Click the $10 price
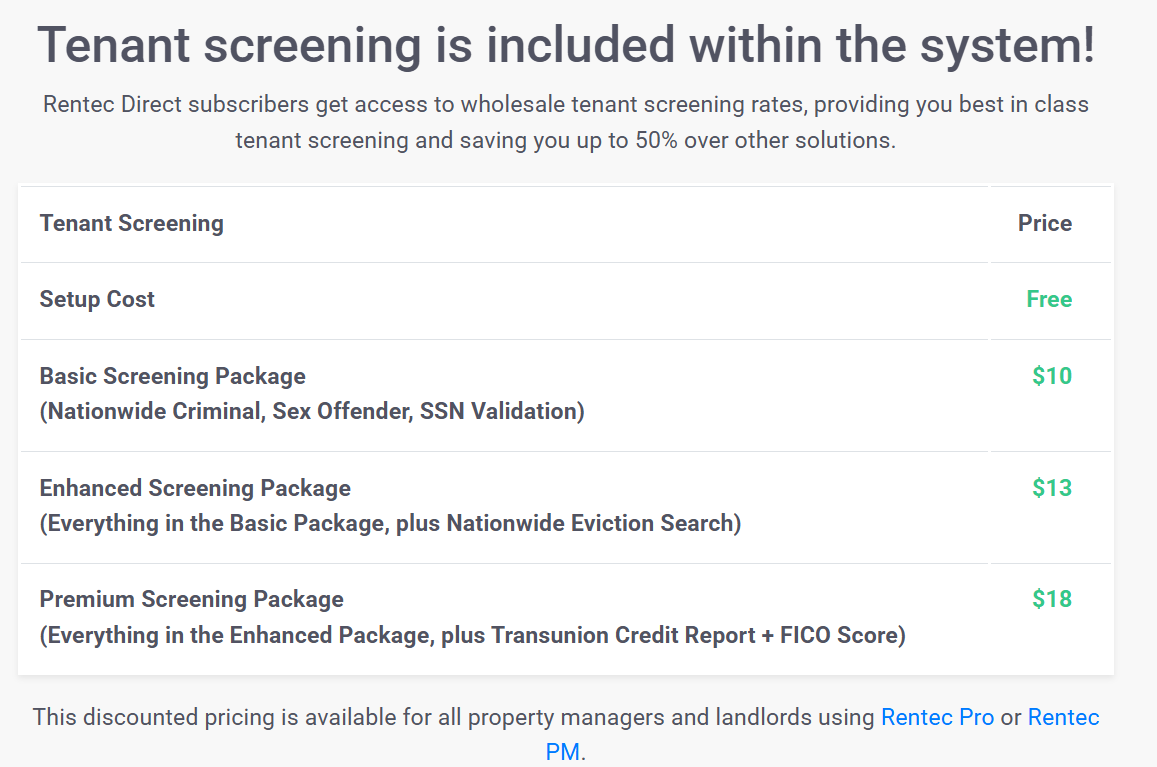Viewport: 1157px width, 767px height. (1051, 376)
